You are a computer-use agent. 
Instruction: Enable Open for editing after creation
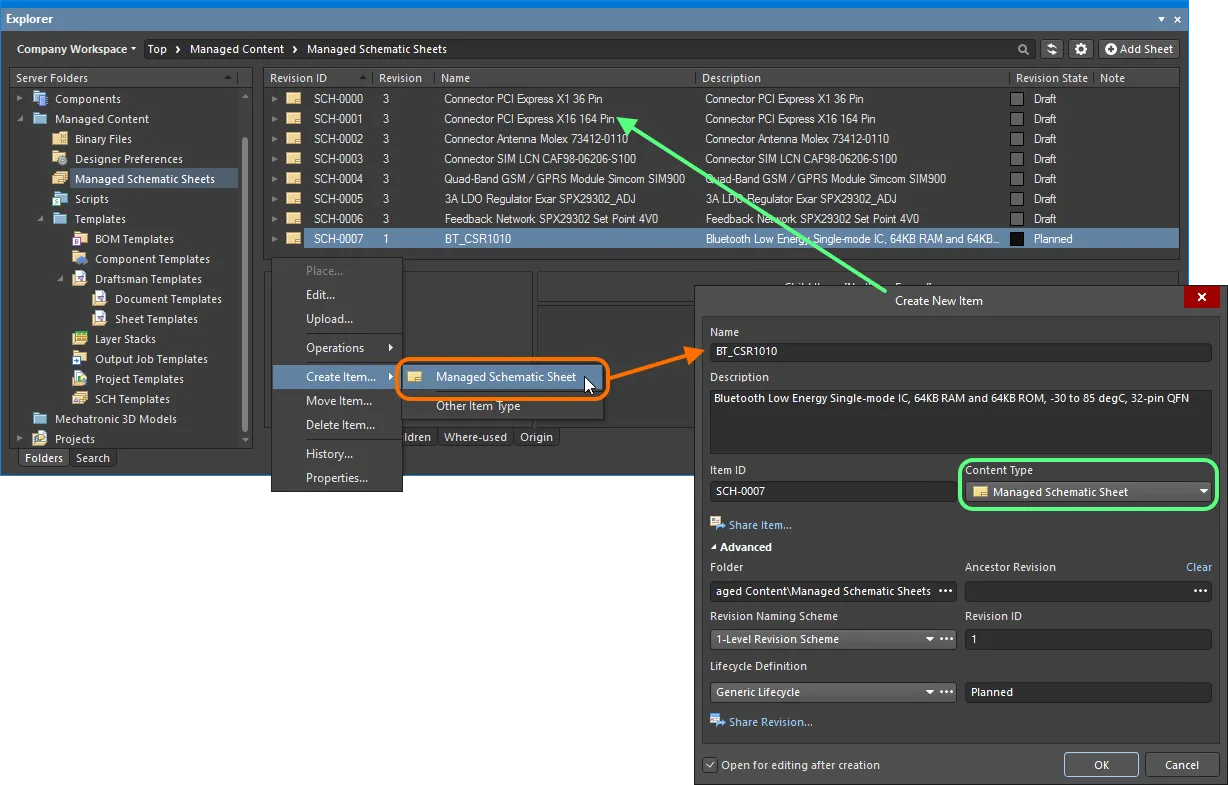point(711,765)
